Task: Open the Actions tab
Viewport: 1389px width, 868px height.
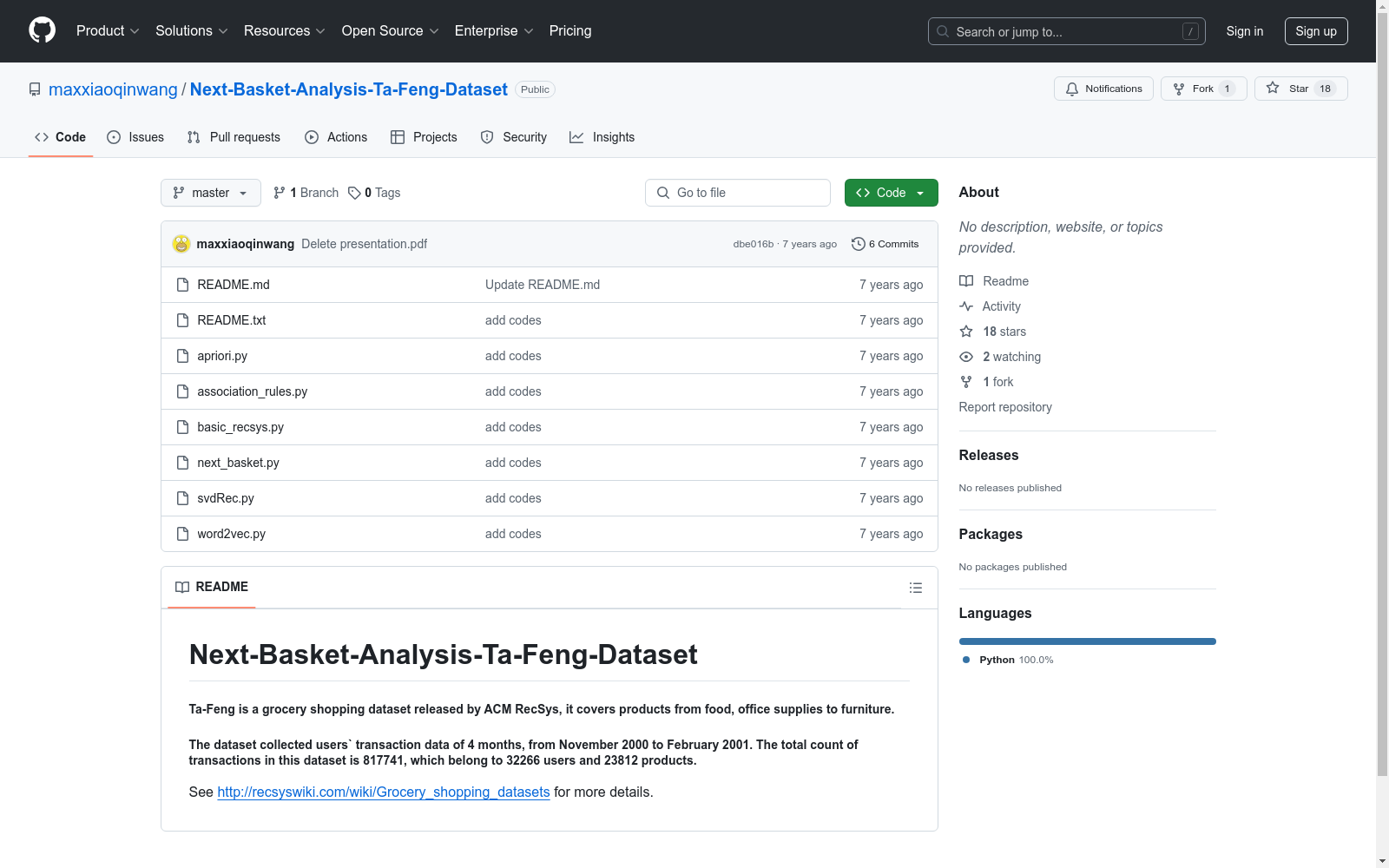Action: 336,137
